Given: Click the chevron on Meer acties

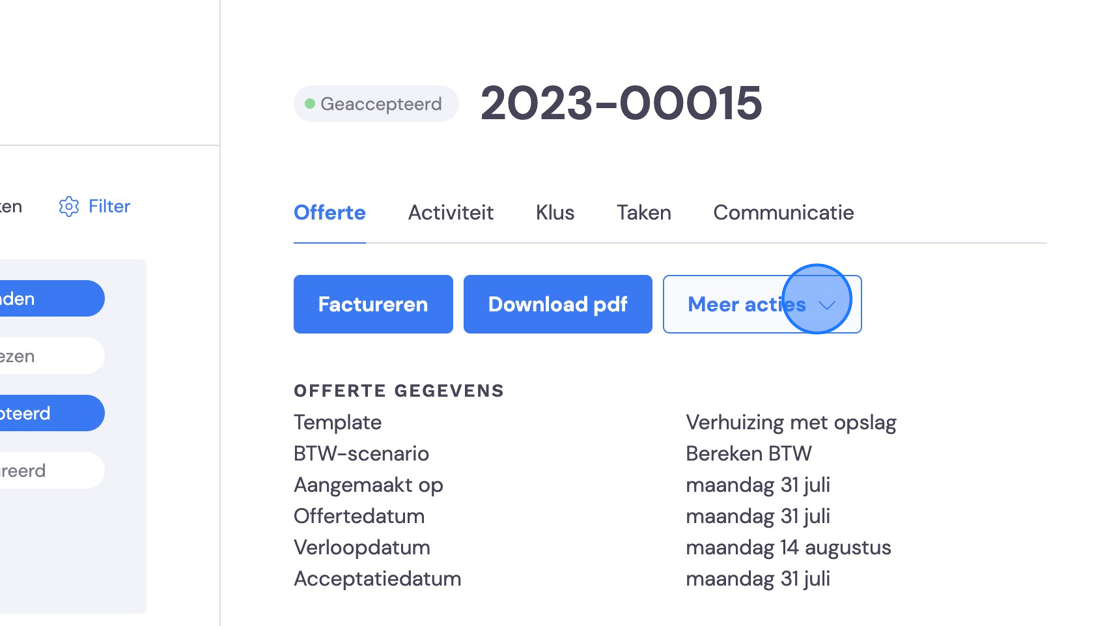Looking at the screenshot, I should tap(826, 305).
